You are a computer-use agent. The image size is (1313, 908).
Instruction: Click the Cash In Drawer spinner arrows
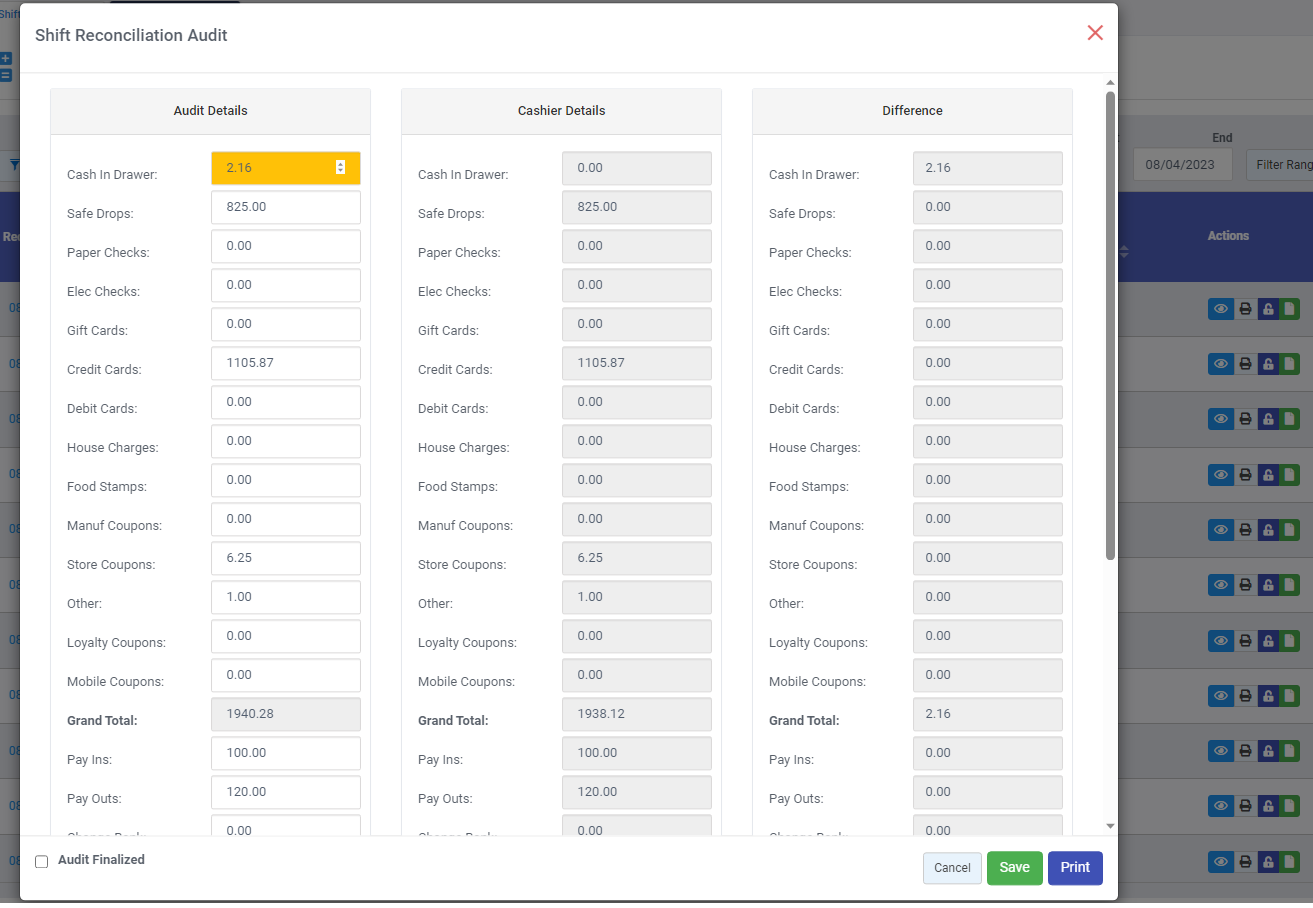coord(340,168)
